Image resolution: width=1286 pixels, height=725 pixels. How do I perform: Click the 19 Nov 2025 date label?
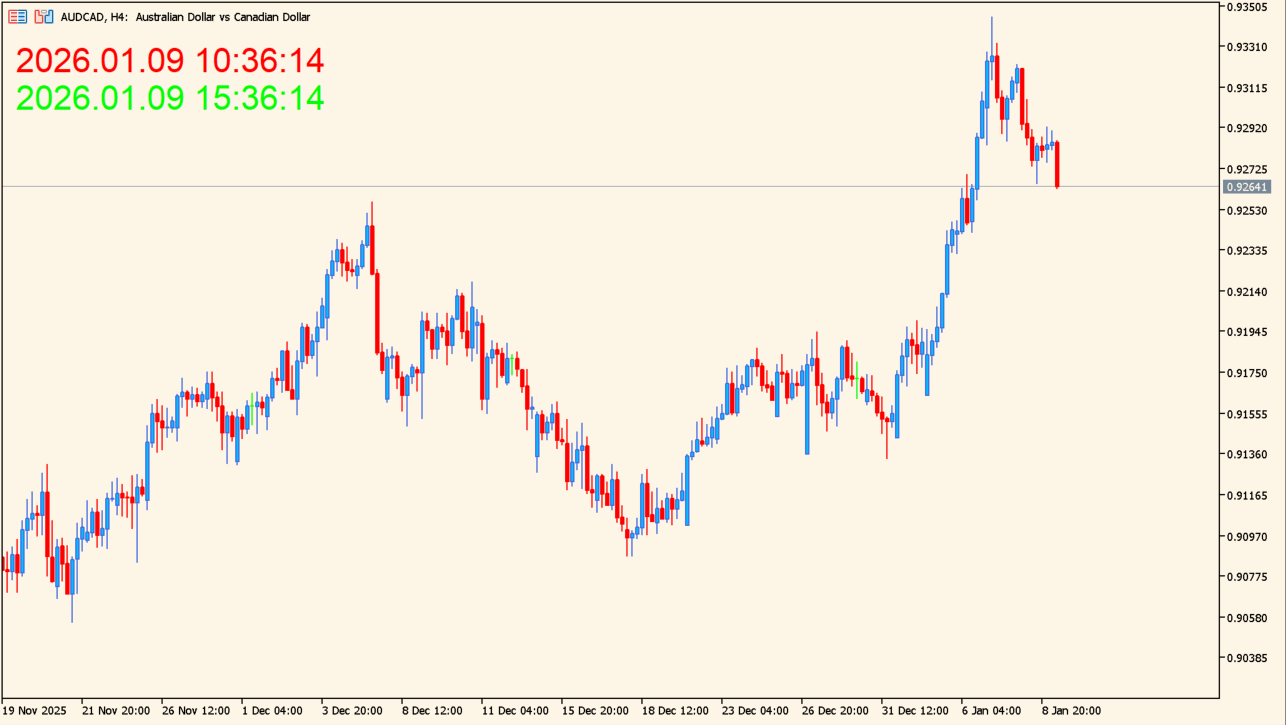35,710
